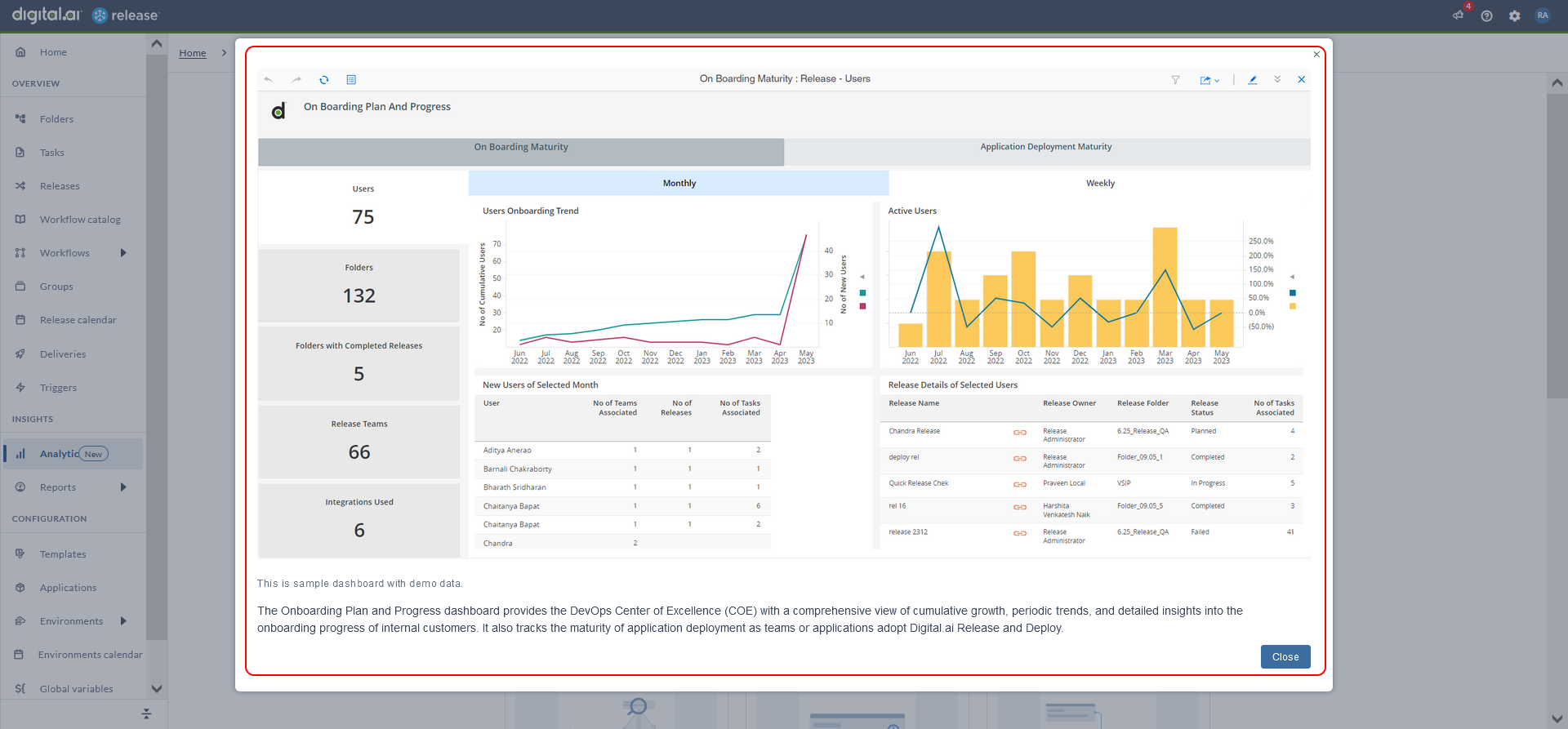
Task: Open the dashboard details list icon
Action: 351,80
